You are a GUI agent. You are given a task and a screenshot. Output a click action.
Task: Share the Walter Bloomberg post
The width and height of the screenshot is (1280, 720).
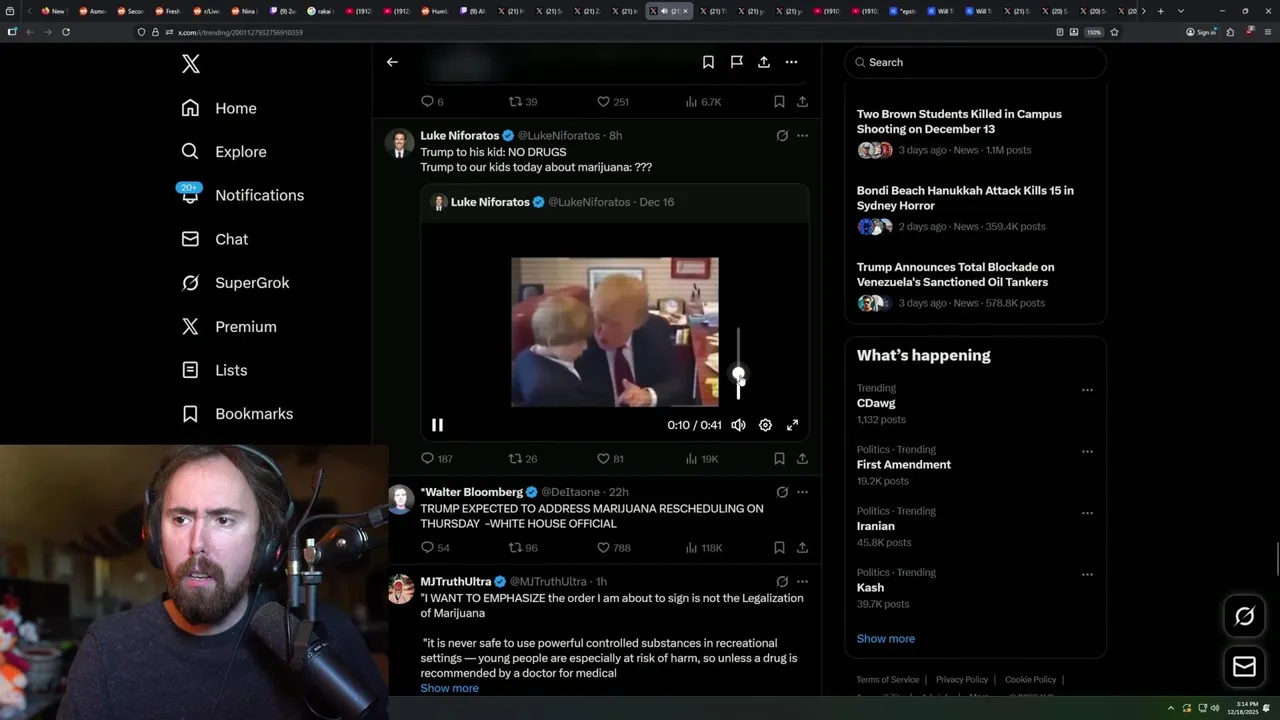click(x=802, y=548)
